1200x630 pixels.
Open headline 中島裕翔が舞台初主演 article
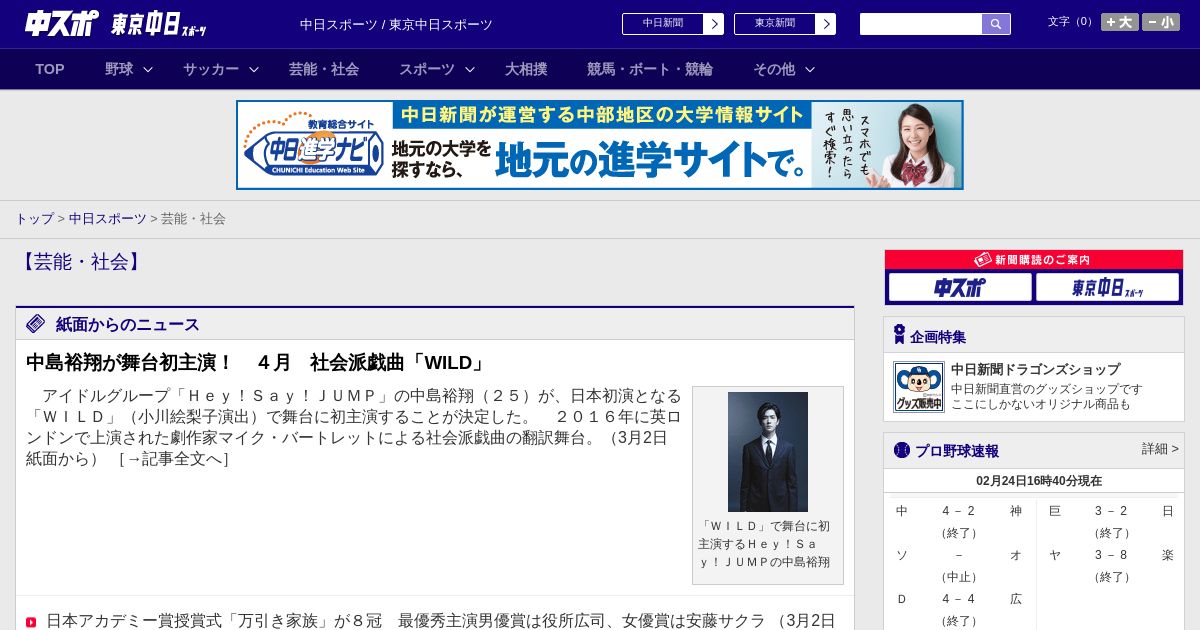tap(257, 363)
